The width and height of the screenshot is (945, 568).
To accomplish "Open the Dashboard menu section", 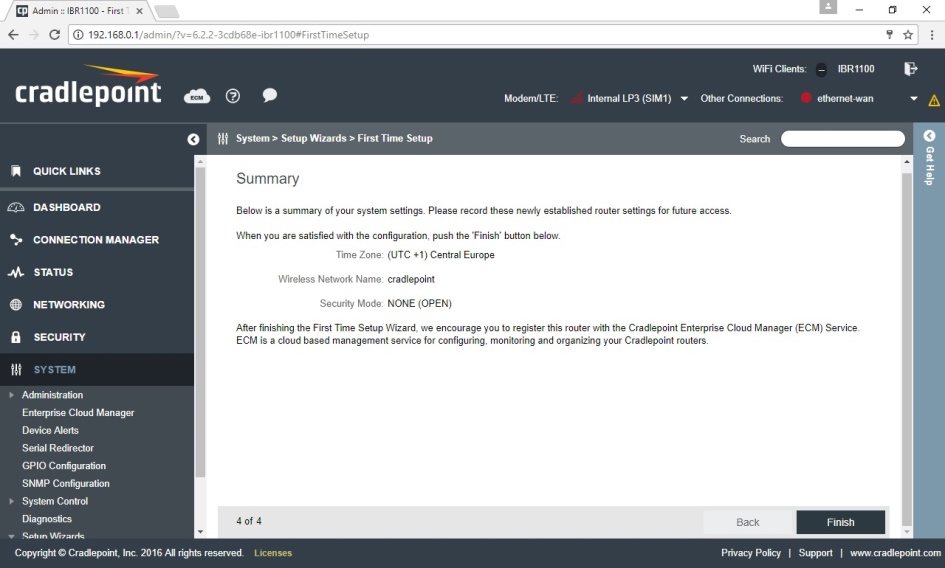I will pyautogui.click(x=66, y=207).
